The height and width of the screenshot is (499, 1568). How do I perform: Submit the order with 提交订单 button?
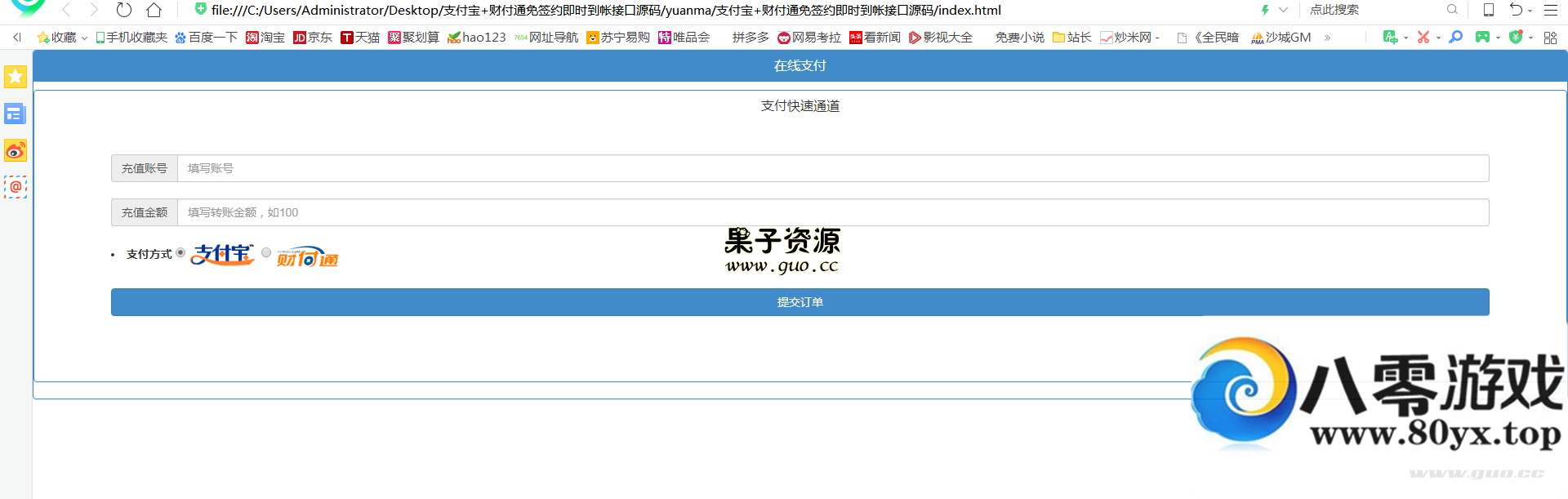(800, 302)
